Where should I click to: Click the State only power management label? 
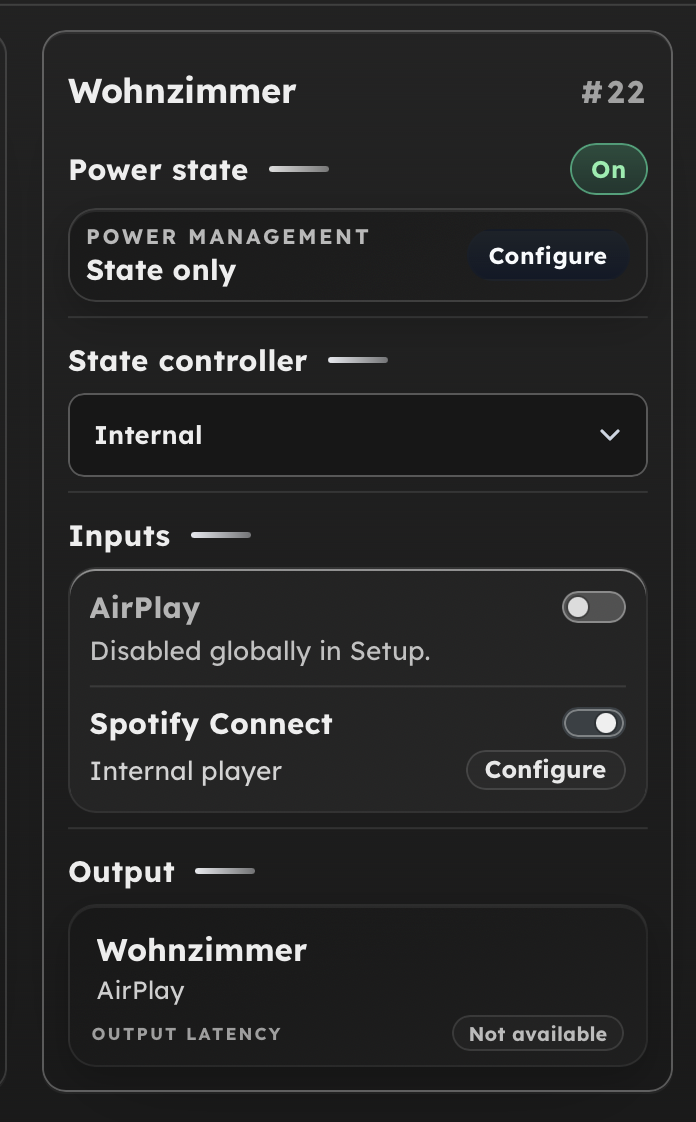[x=161, y=271]
